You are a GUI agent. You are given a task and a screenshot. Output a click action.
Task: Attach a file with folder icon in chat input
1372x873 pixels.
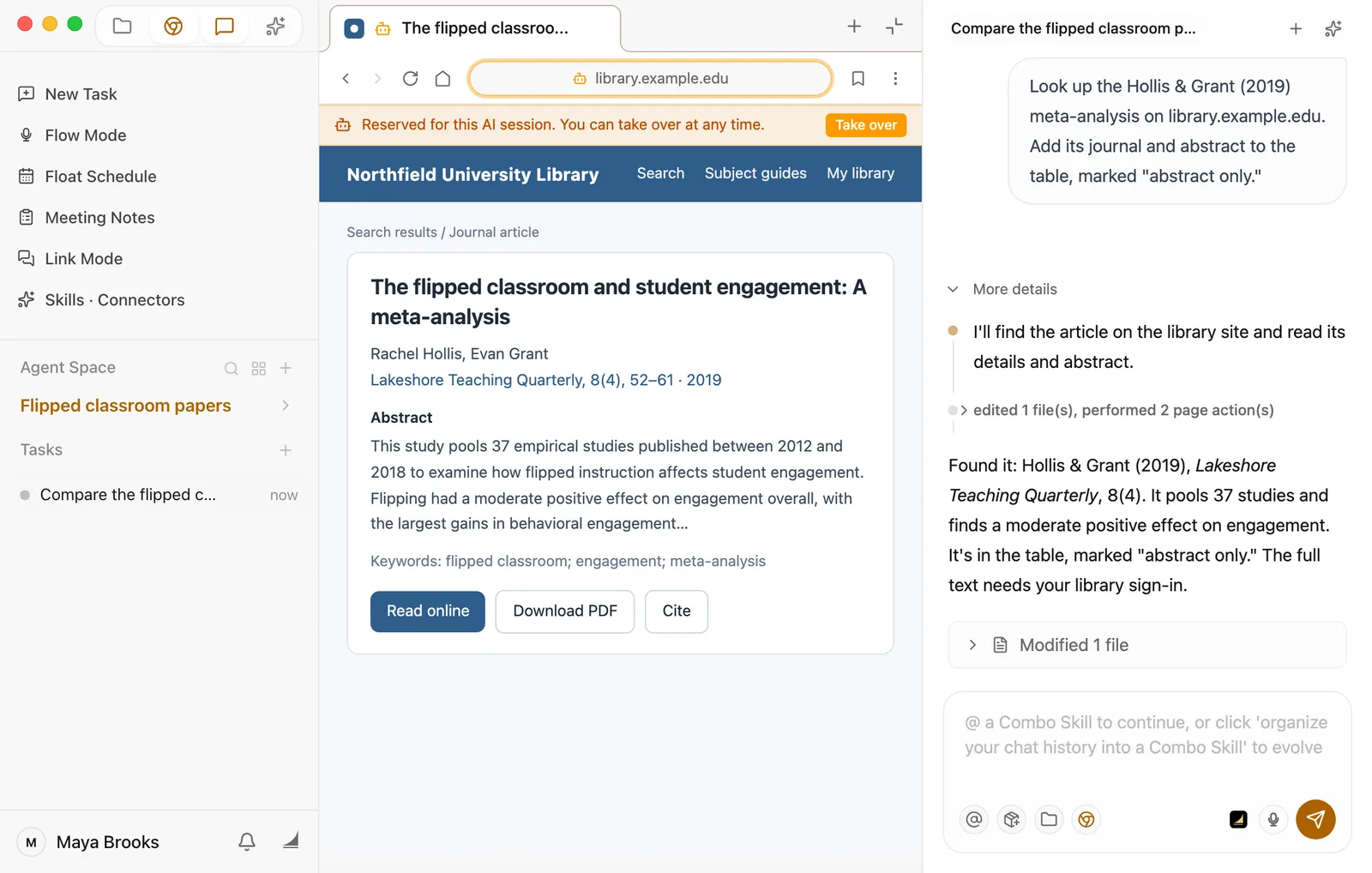click(1049, 819)
